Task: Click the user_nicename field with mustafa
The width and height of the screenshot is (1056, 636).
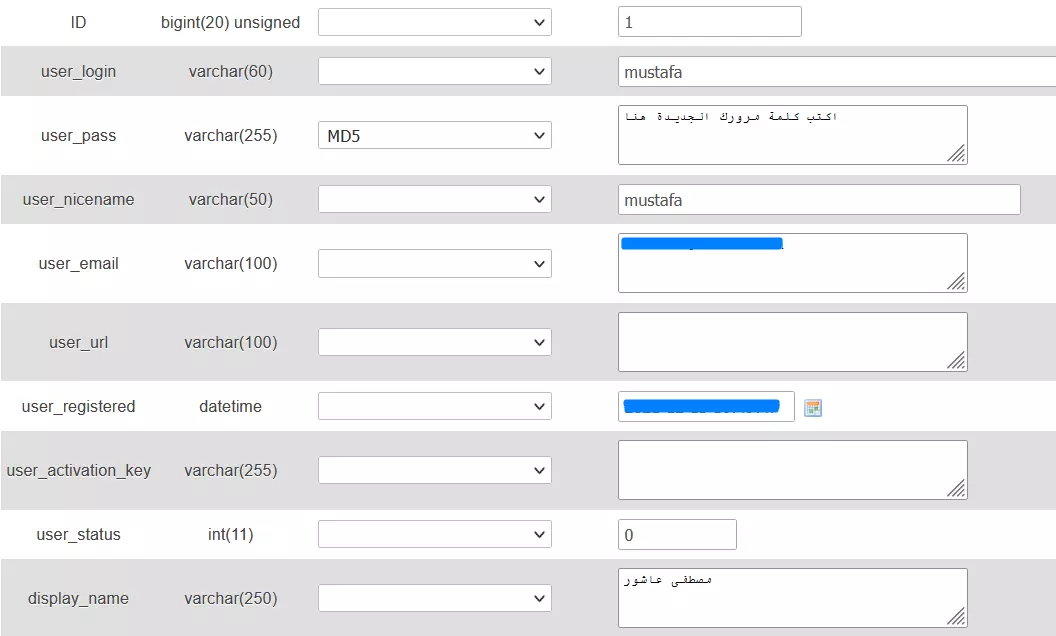Action: [819, 199]
